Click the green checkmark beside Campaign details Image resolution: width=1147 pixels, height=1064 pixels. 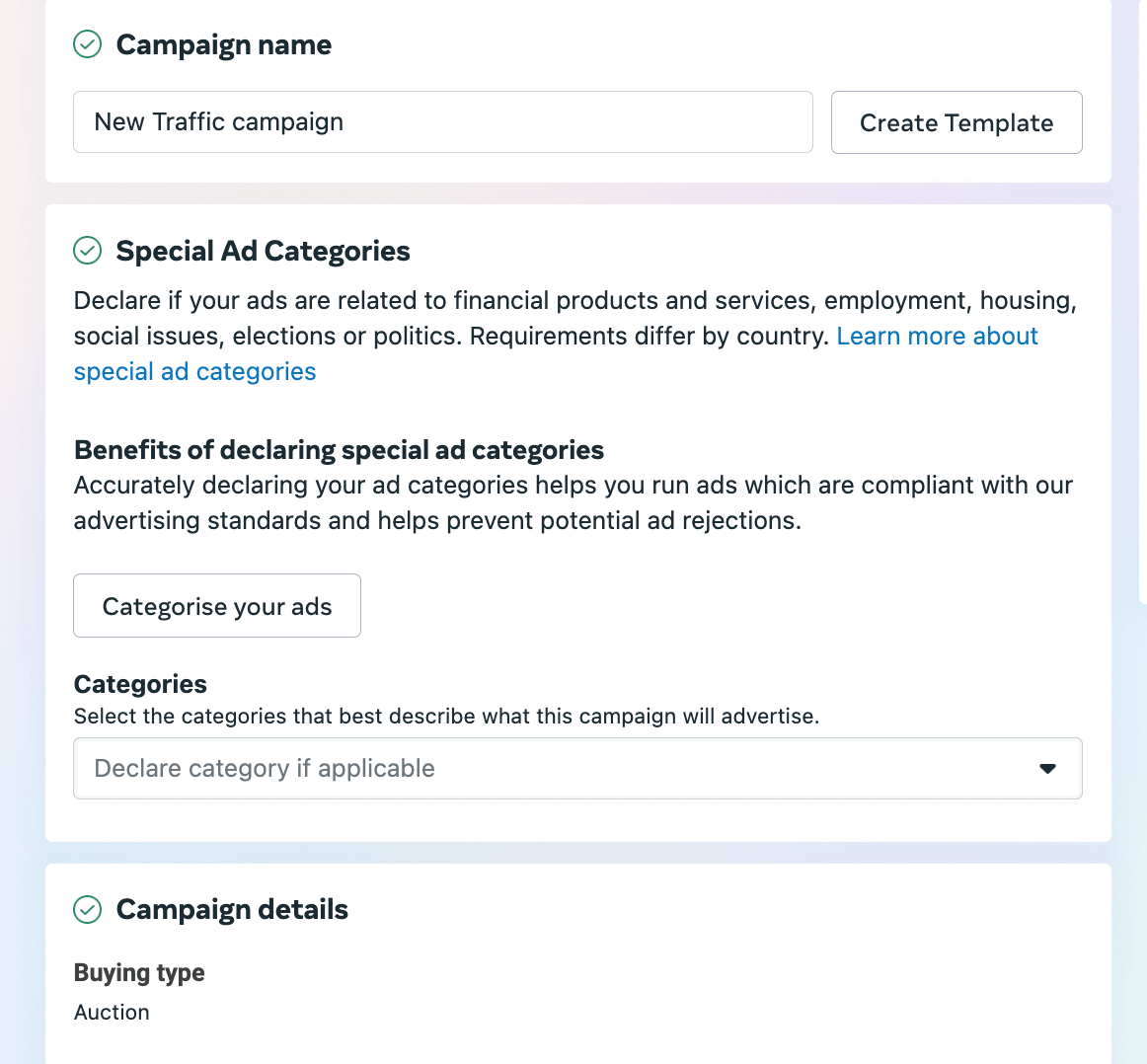click(88, 910)
